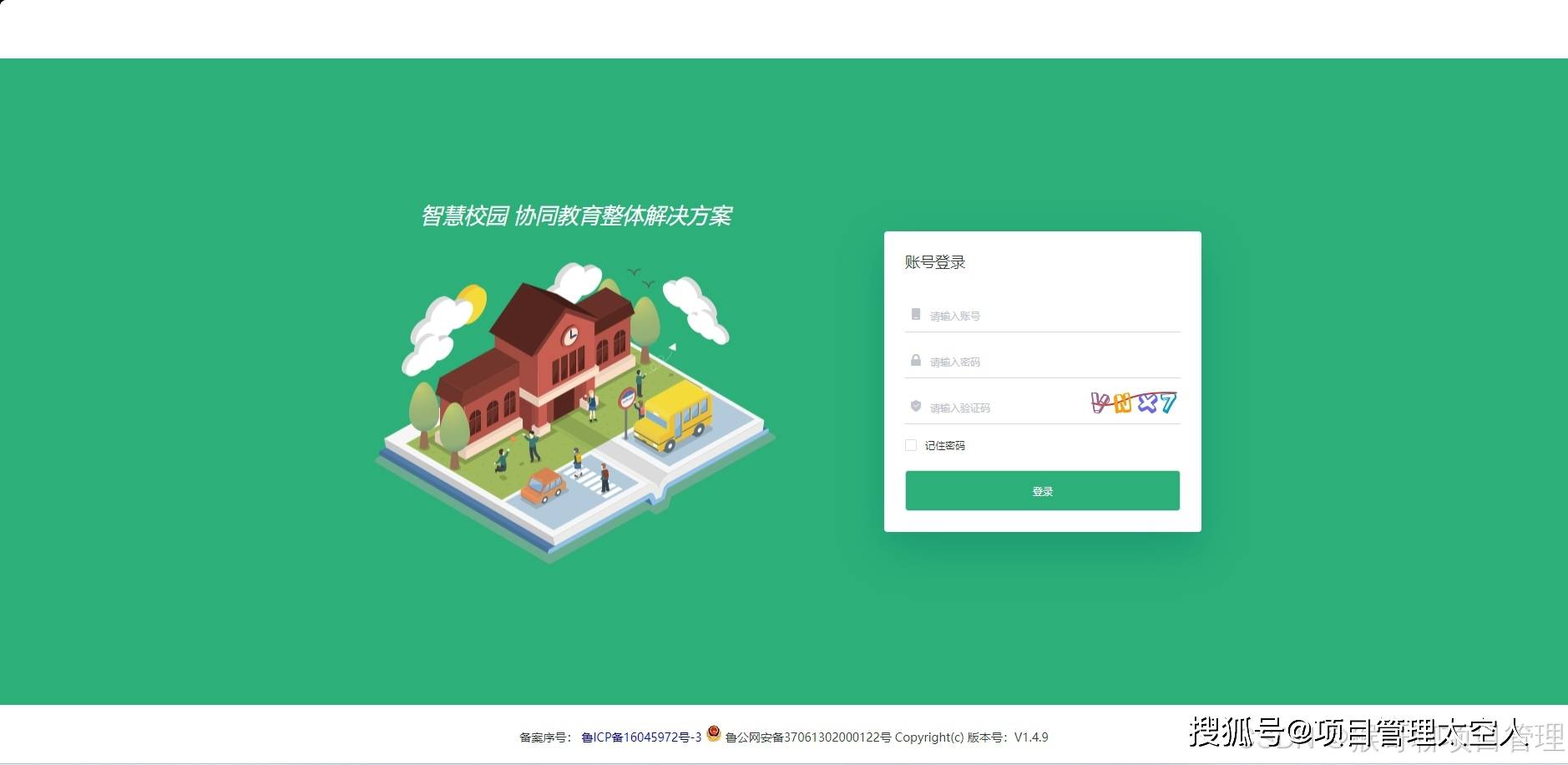Click the 账号登录 heading
1568x765 pixels.
point(934,262)
